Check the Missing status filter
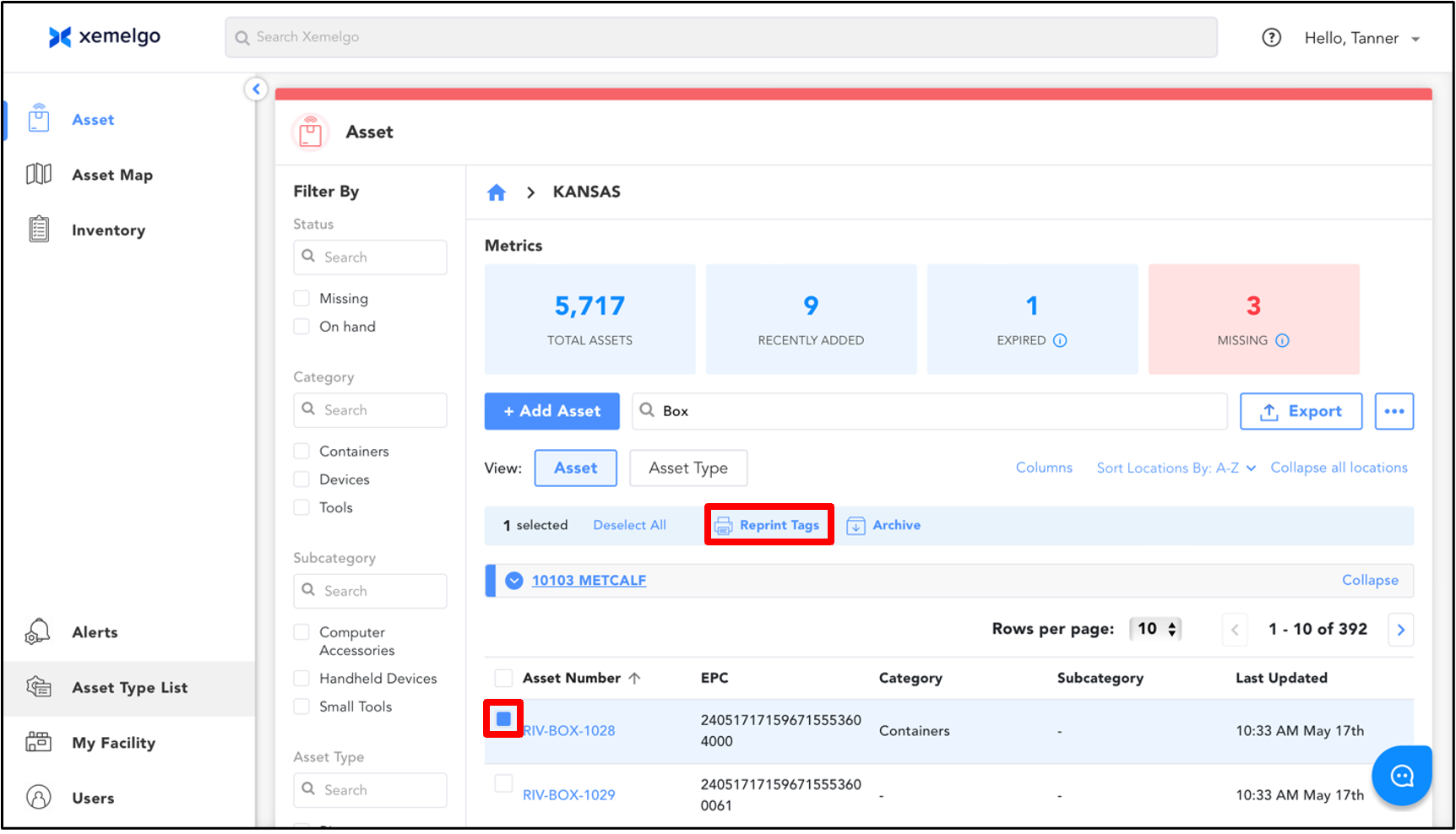Image resolution: width=1456 pixels, height=834 pixels. coord(302,298)
